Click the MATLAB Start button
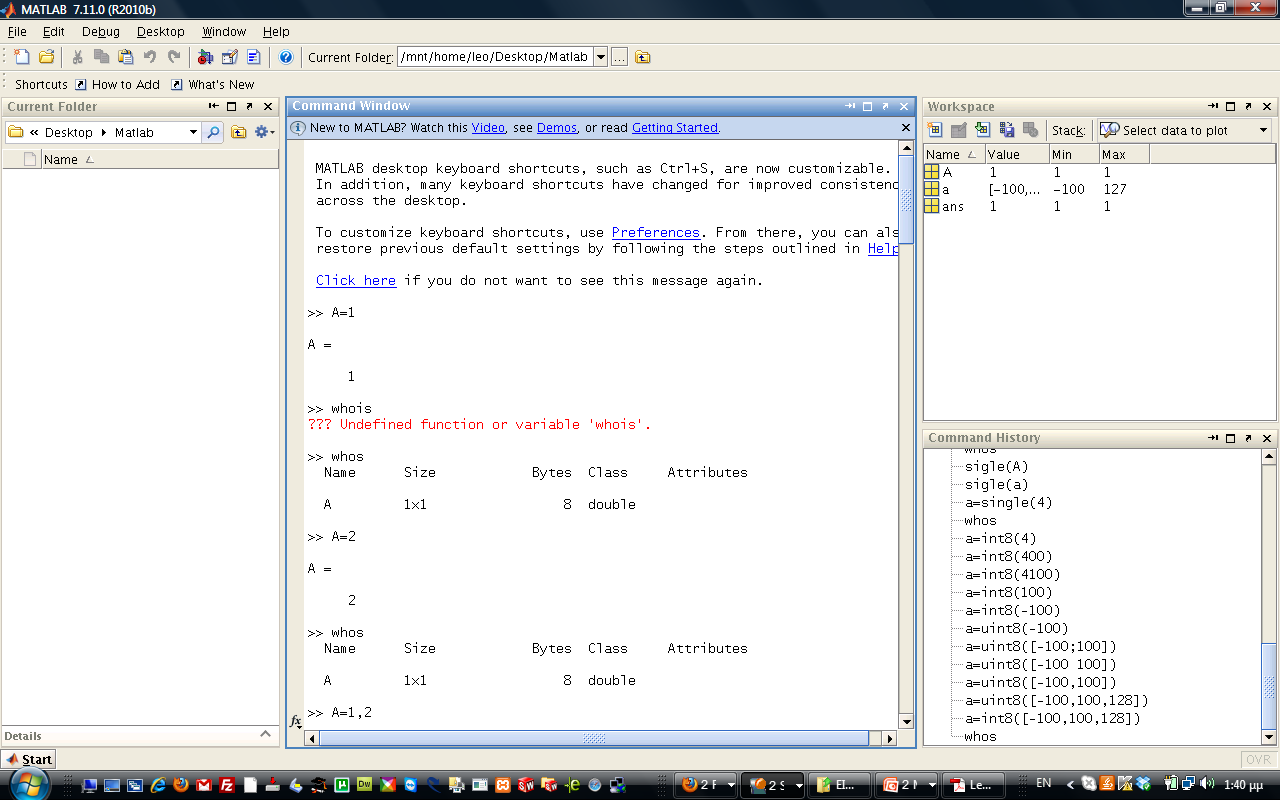 point(29,759)
